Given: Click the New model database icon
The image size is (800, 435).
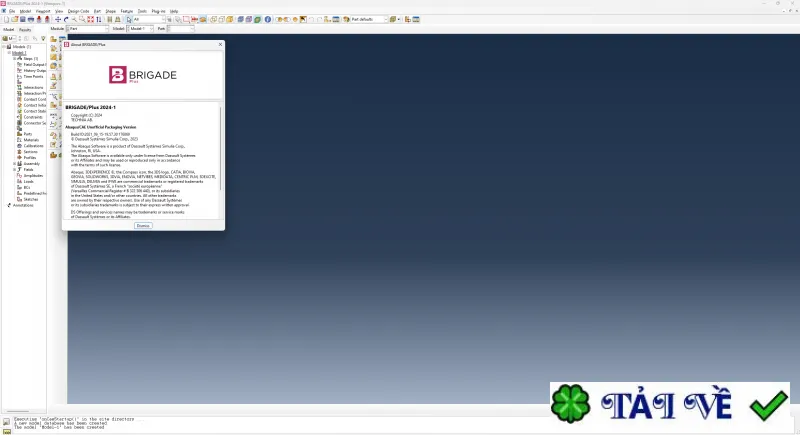Looking at the screenshot, I should click(x=6, y=19).
